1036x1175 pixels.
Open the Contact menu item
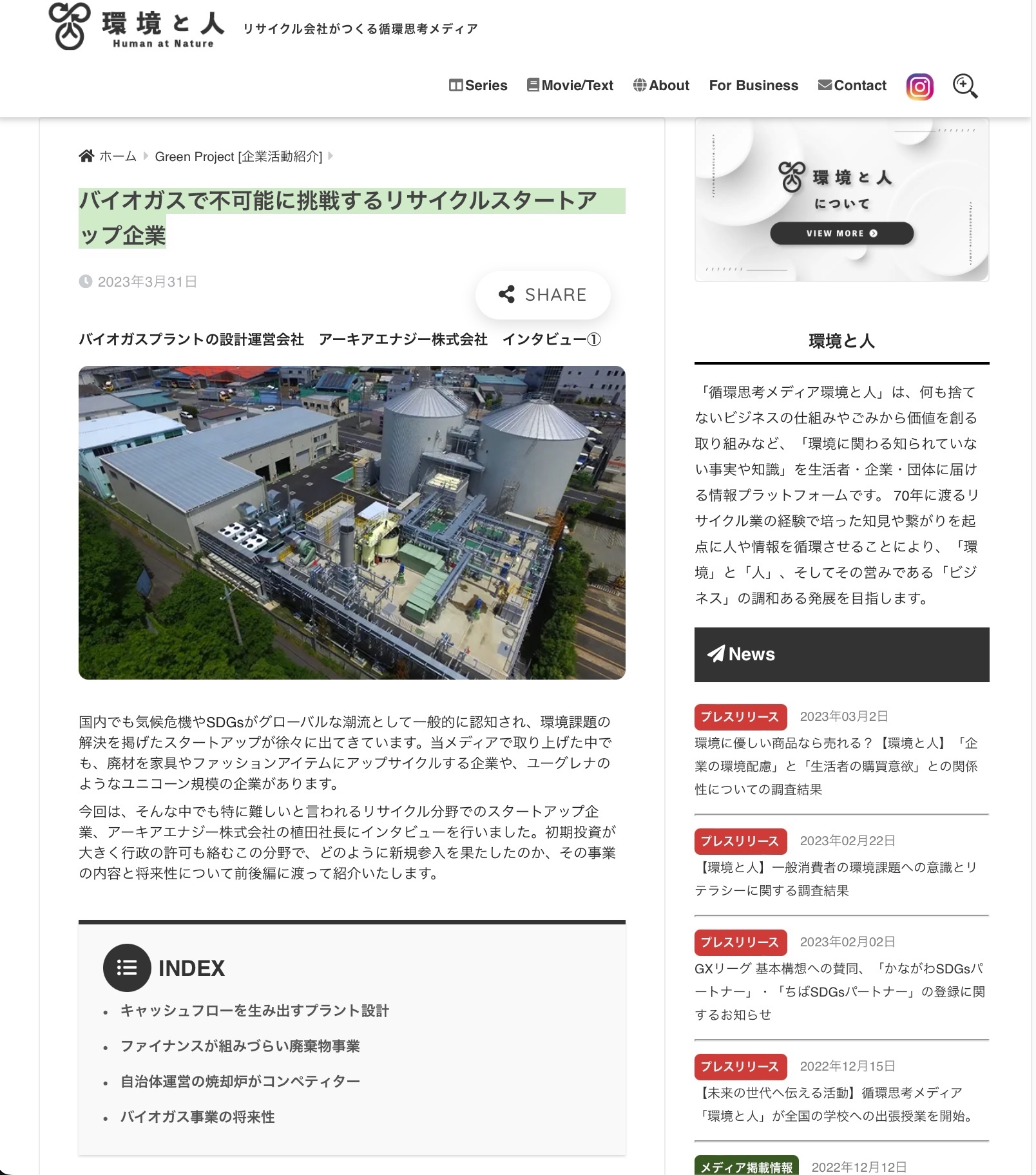[852, 85]
